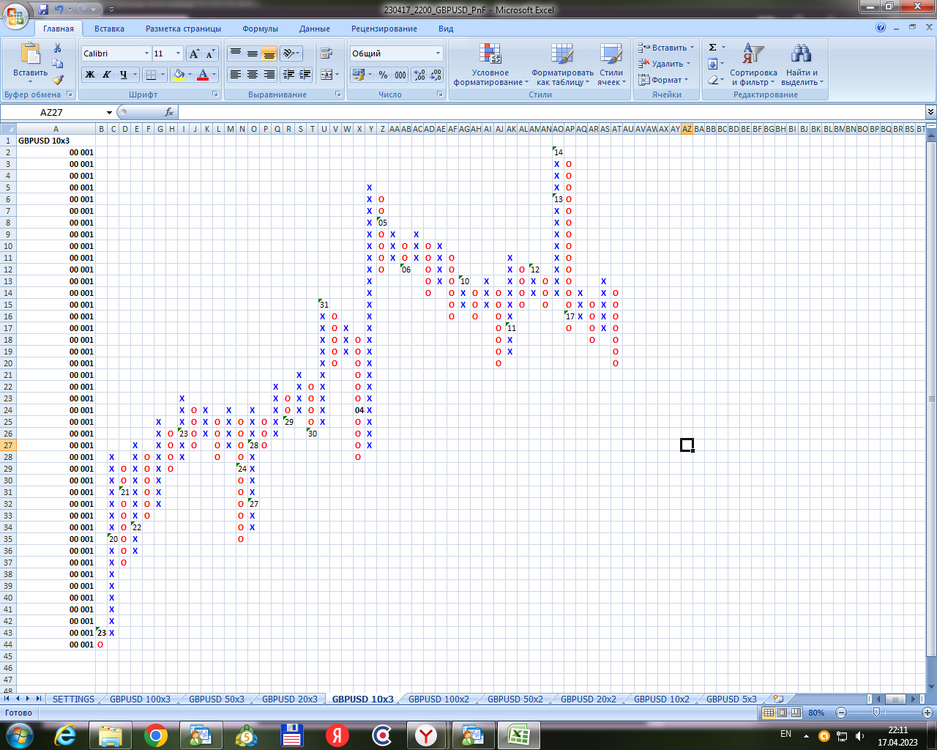This screenshot has width=937, height=750.
Task: Toggle Underline (Ч) formatting
Action: [123, 75]
